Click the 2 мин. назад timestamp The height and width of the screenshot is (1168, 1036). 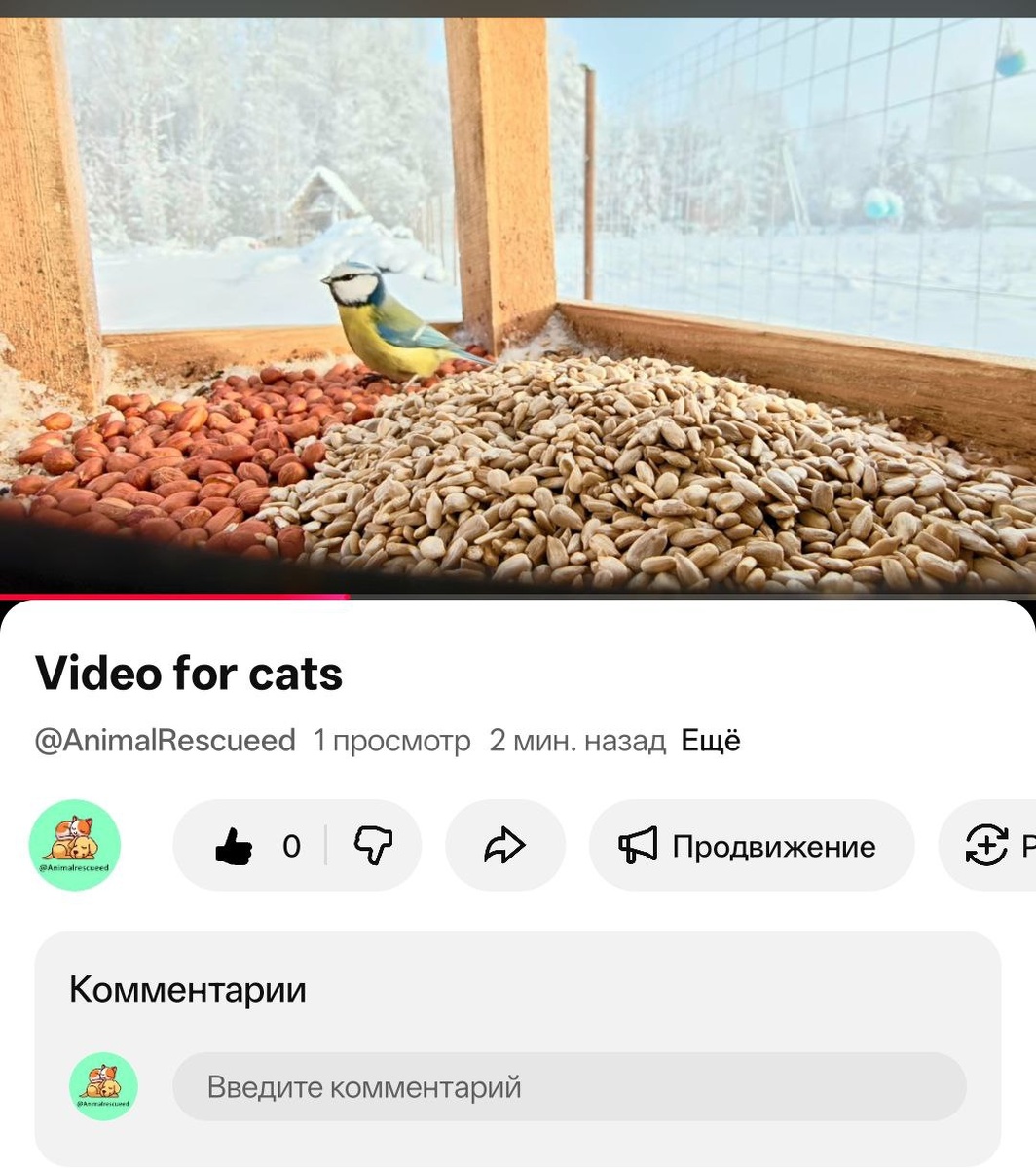click(577, 741)
